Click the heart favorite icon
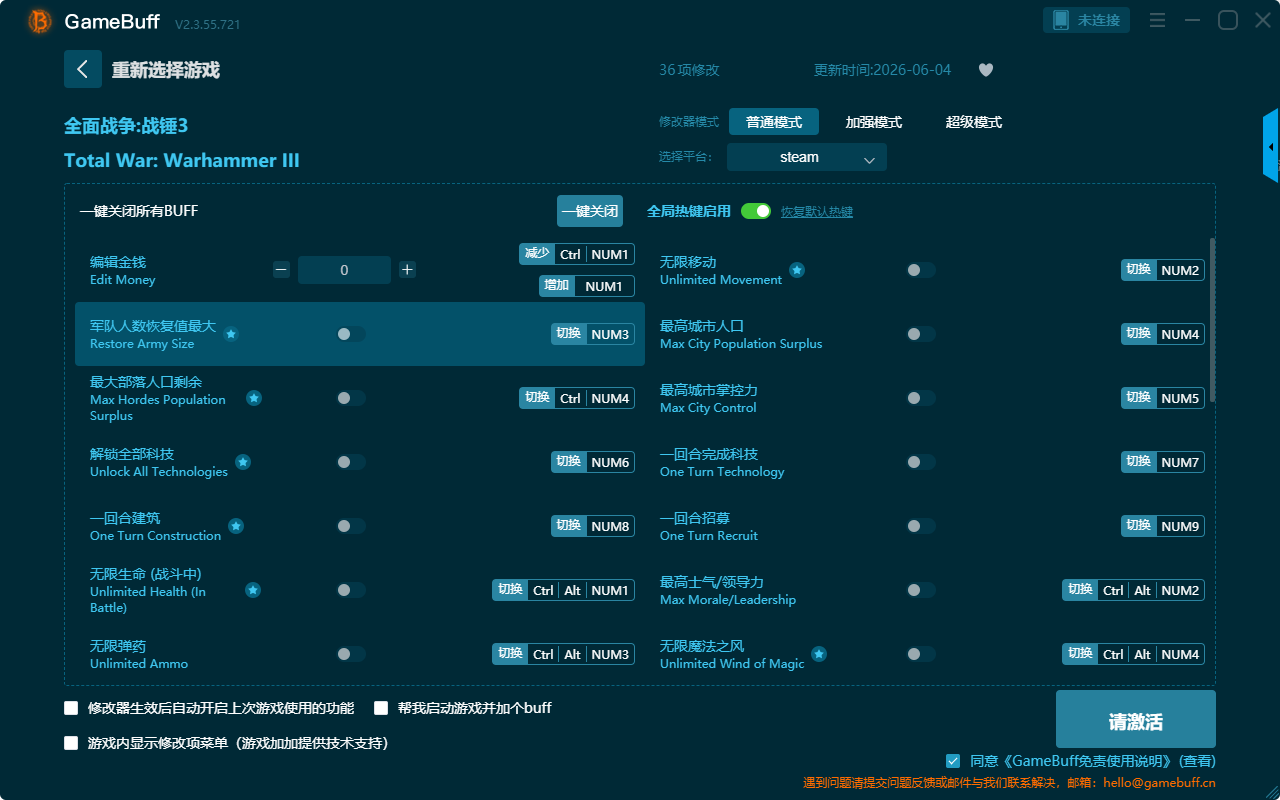Screen dimensions: 1280x800 pyautogui.click(x=986, y=70)
